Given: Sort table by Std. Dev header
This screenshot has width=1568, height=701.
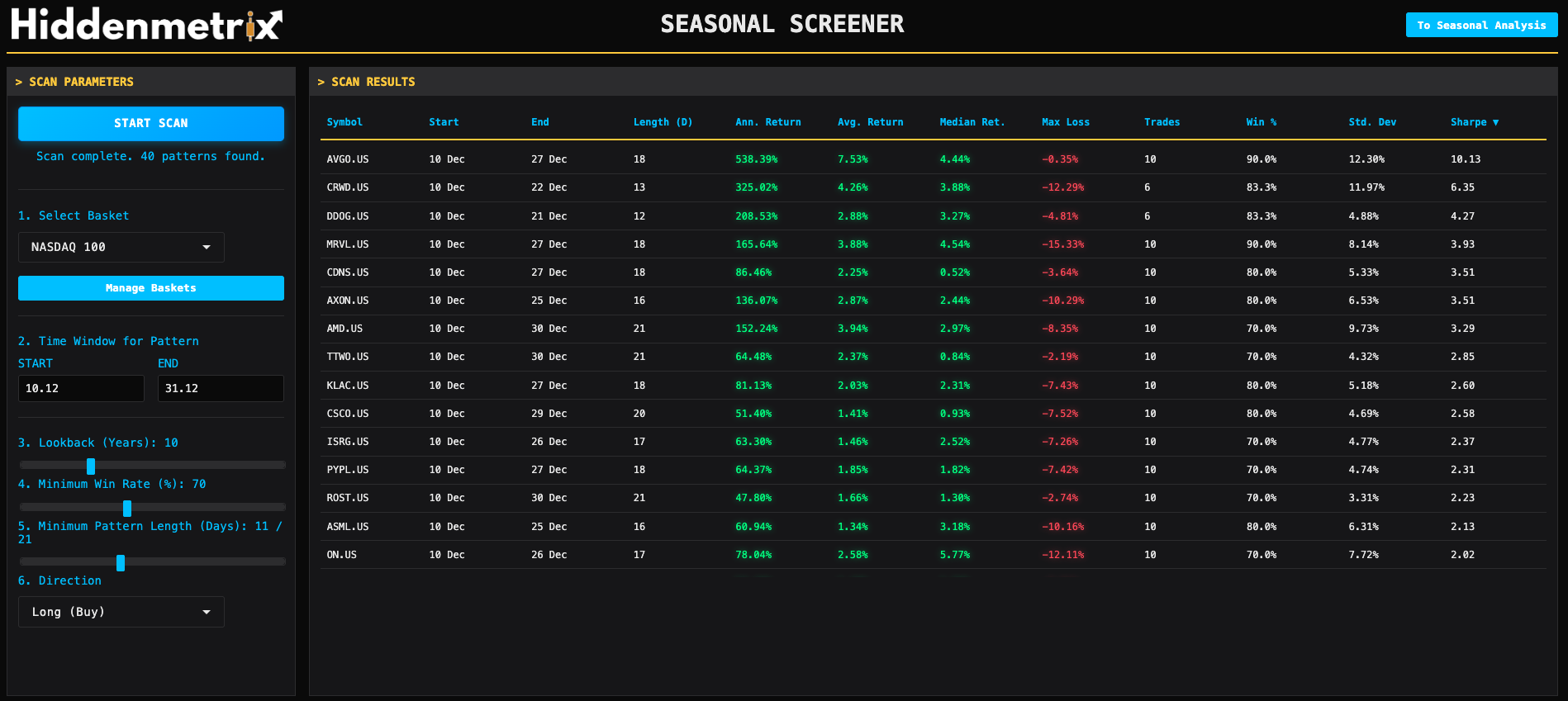Looking at the screenshot, I should coord(1371,122).
